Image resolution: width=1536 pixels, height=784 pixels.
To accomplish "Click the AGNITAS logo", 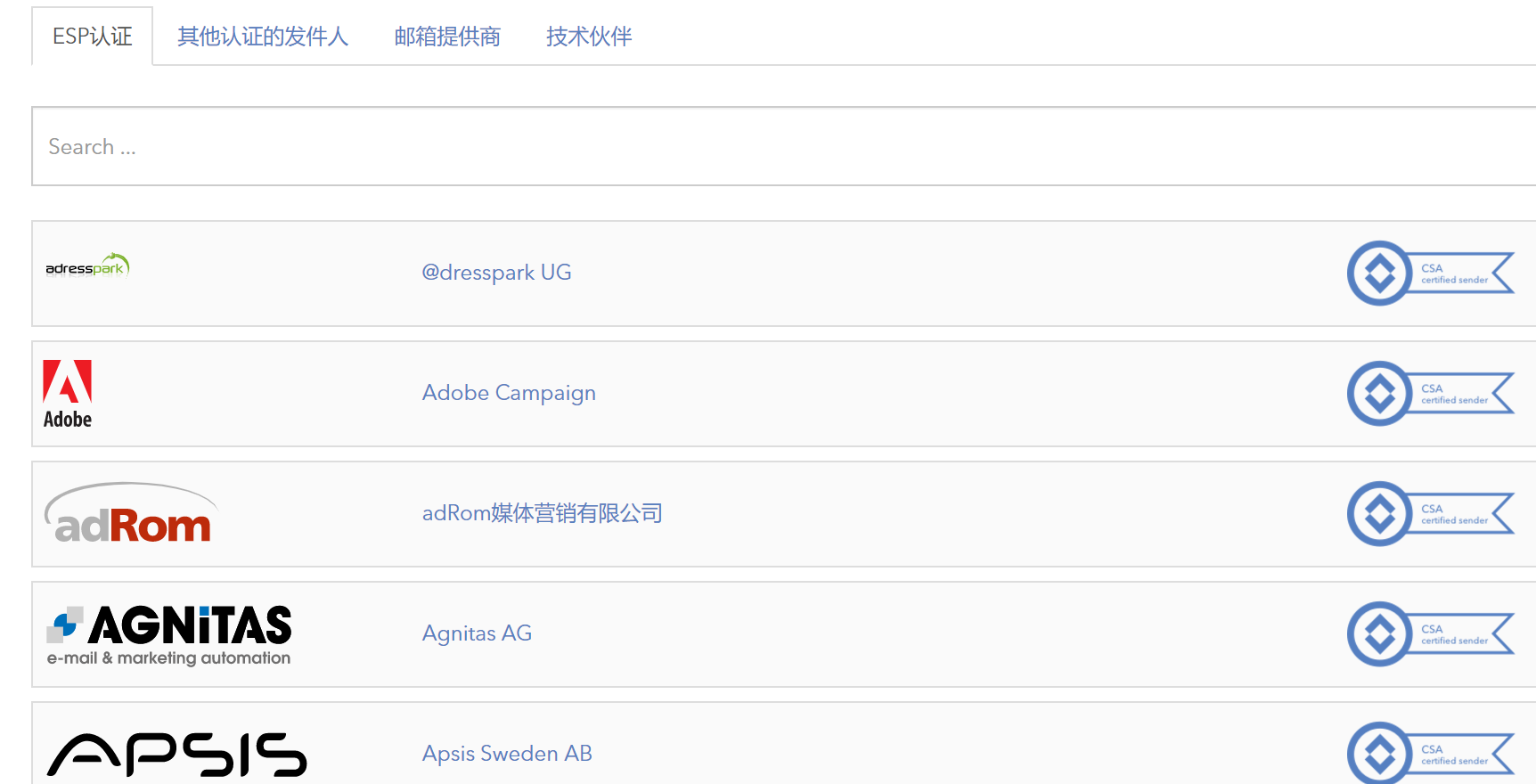I will tap(169, 634).
